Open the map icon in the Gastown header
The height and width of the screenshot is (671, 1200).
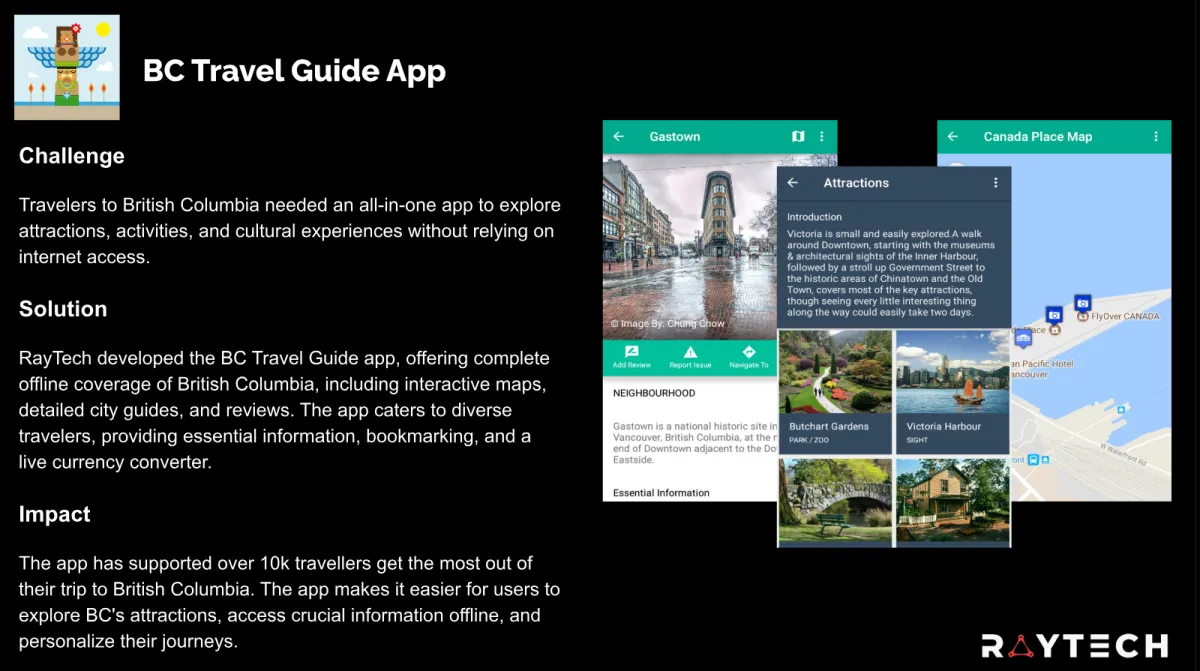click(798, 137)
